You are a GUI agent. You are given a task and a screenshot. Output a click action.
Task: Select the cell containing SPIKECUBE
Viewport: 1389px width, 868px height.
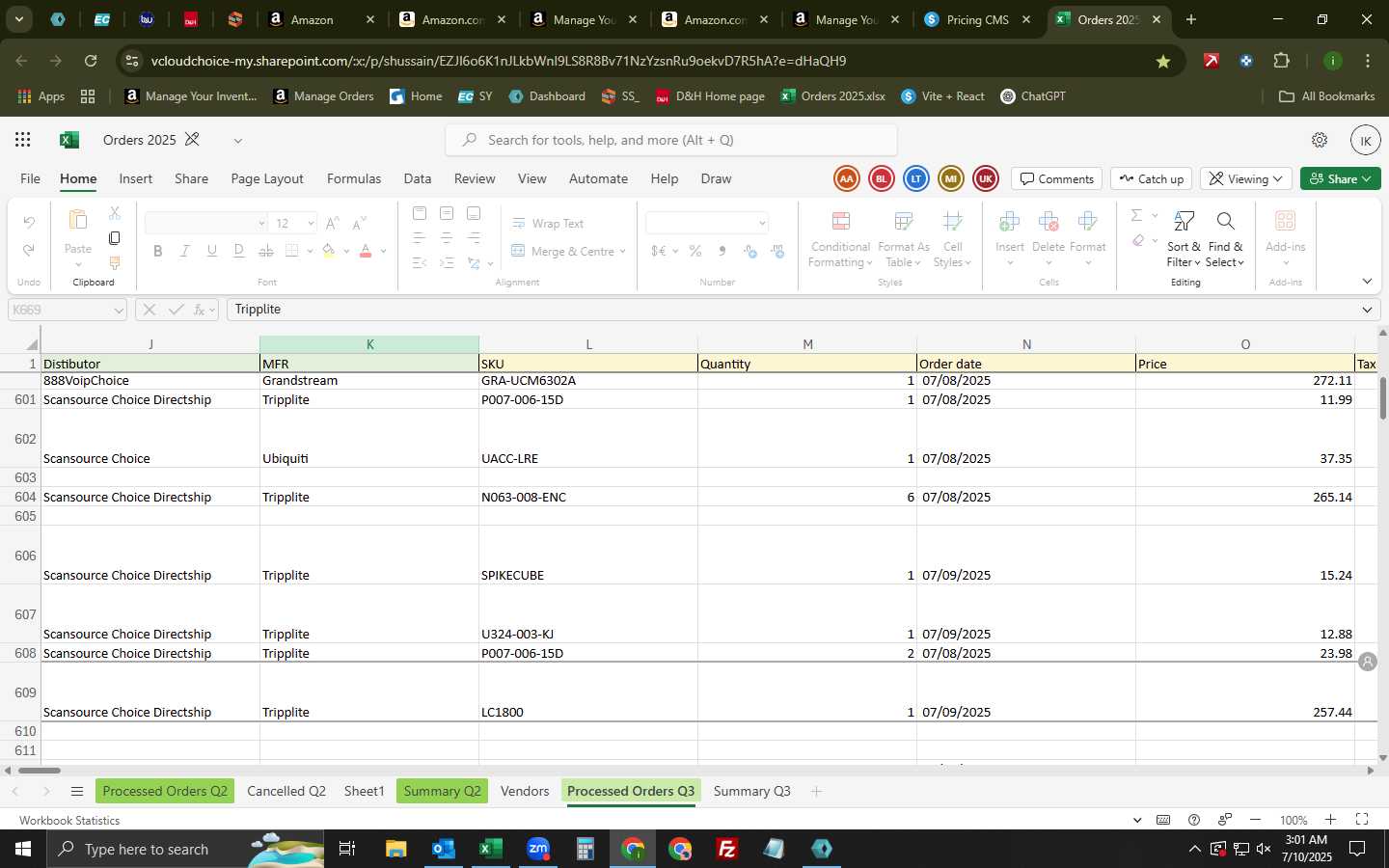point(588,556)
